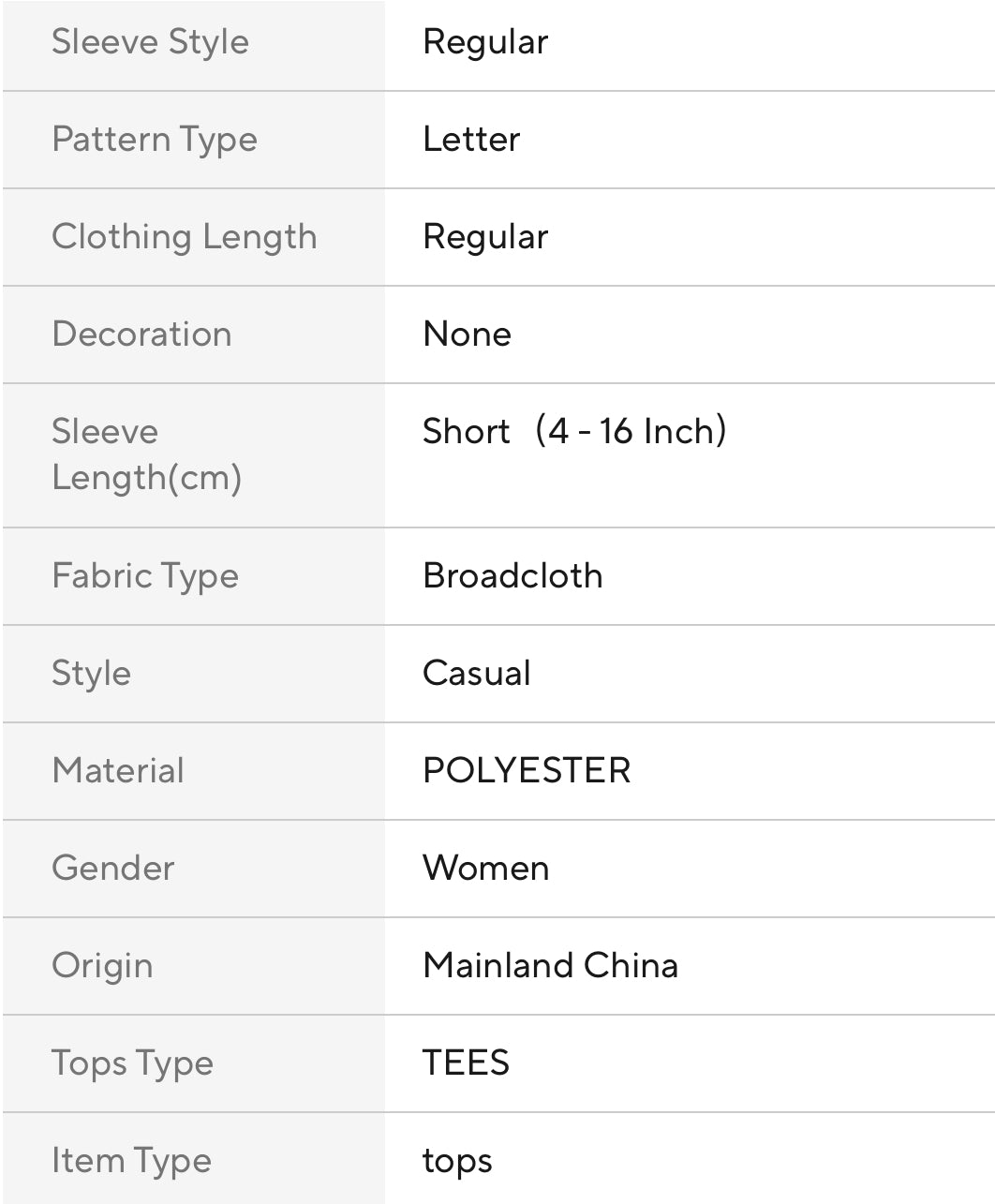Select the "POLYESTER" material value
The height and width of the screenshot is (1204, 995).
coord(527,771)
